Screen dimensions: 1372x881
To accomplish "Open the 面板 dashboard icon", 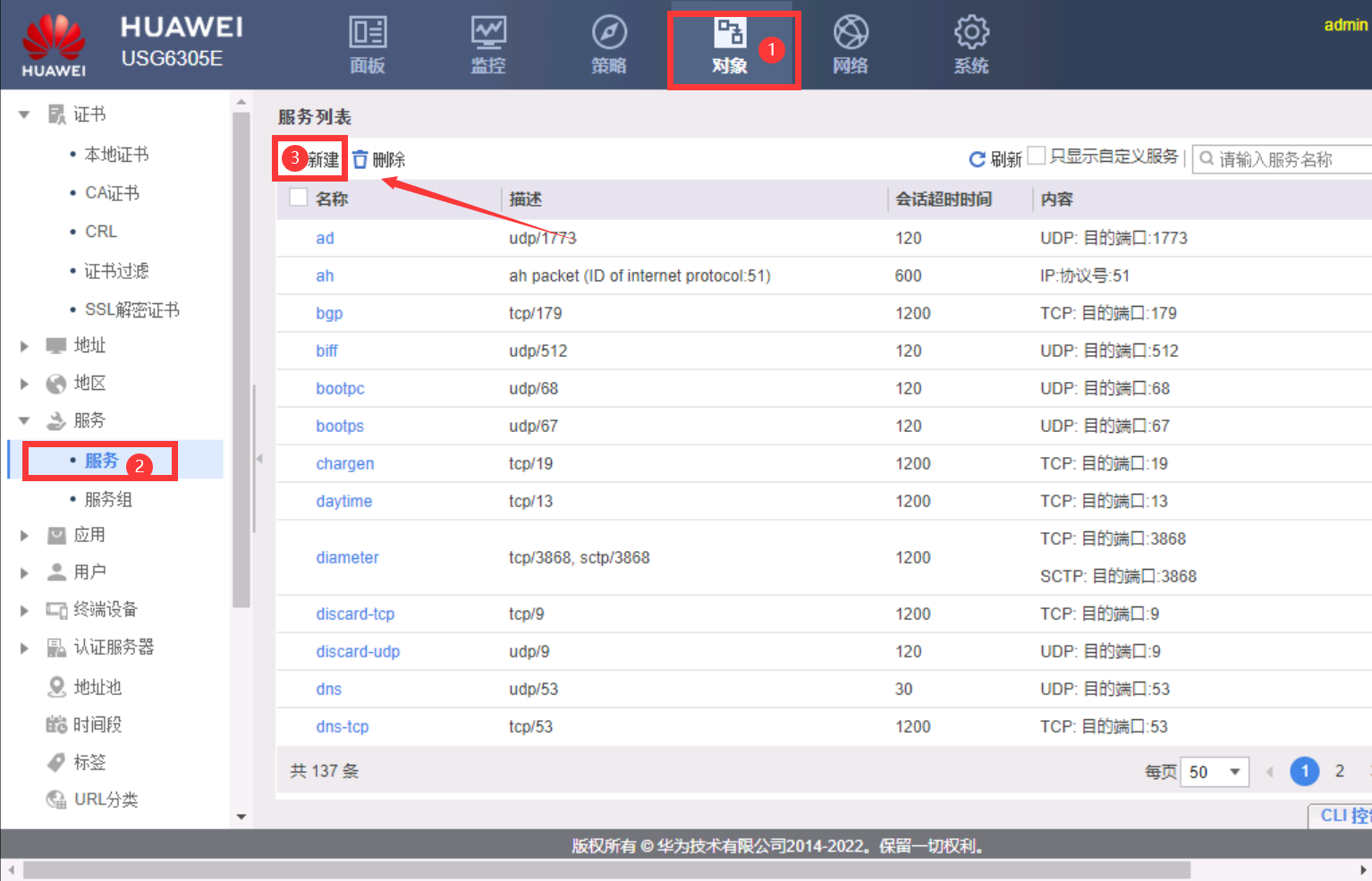I will point(368,33).
